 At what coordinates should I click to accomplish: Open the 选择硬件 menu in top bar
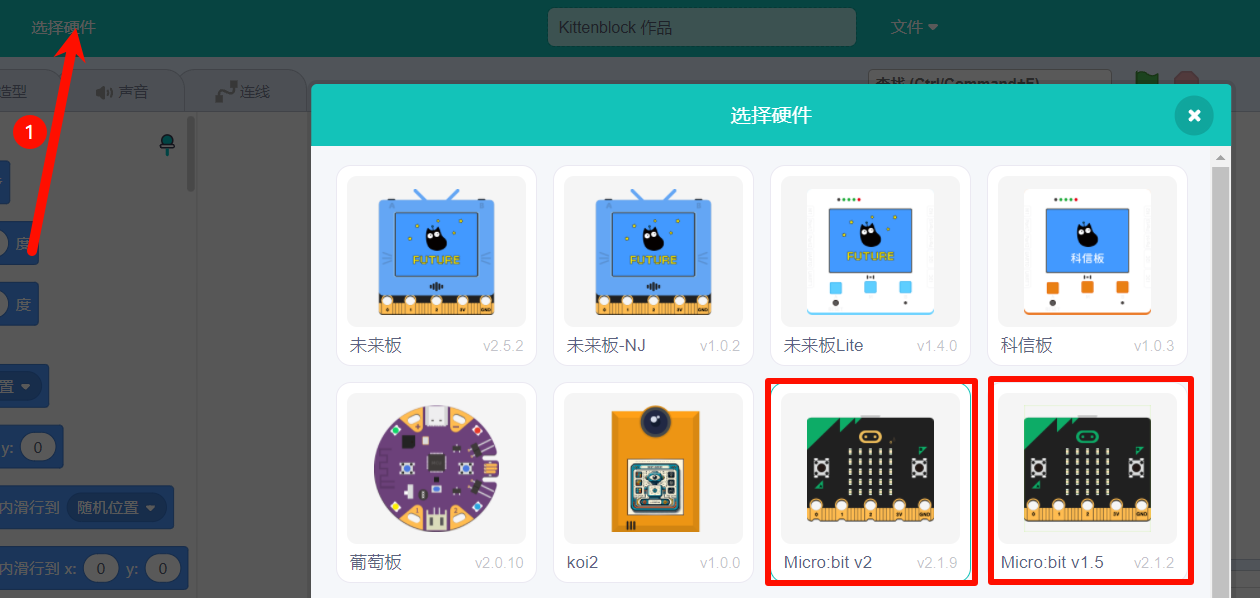[x=64, y=27]
